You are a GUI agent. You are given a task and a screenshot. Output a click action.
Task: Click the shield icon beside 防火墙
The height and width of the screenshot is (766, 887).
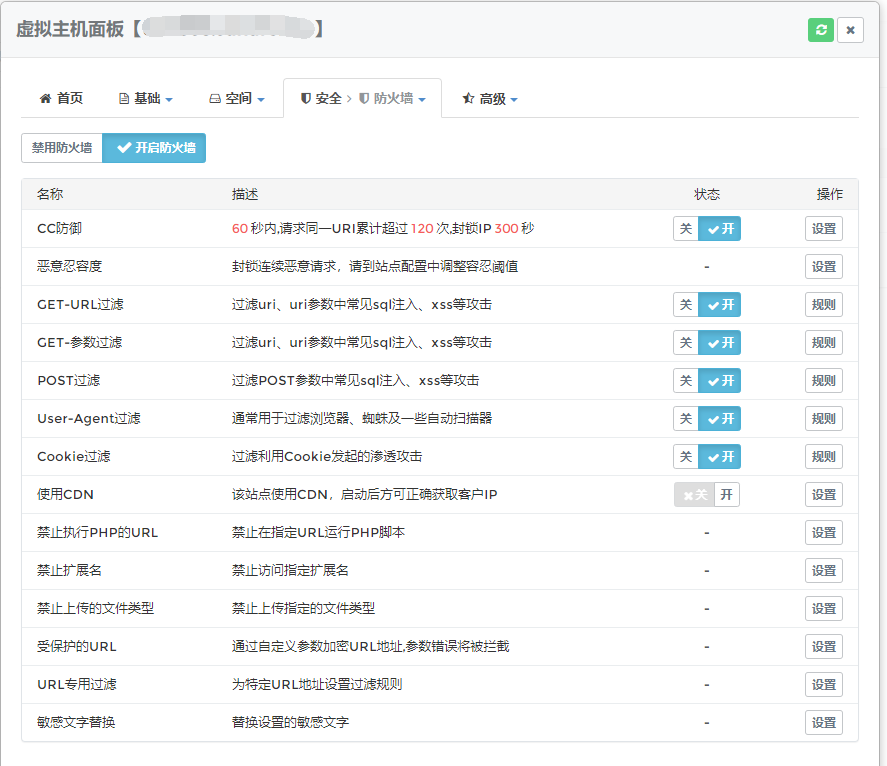pos(364,98)
